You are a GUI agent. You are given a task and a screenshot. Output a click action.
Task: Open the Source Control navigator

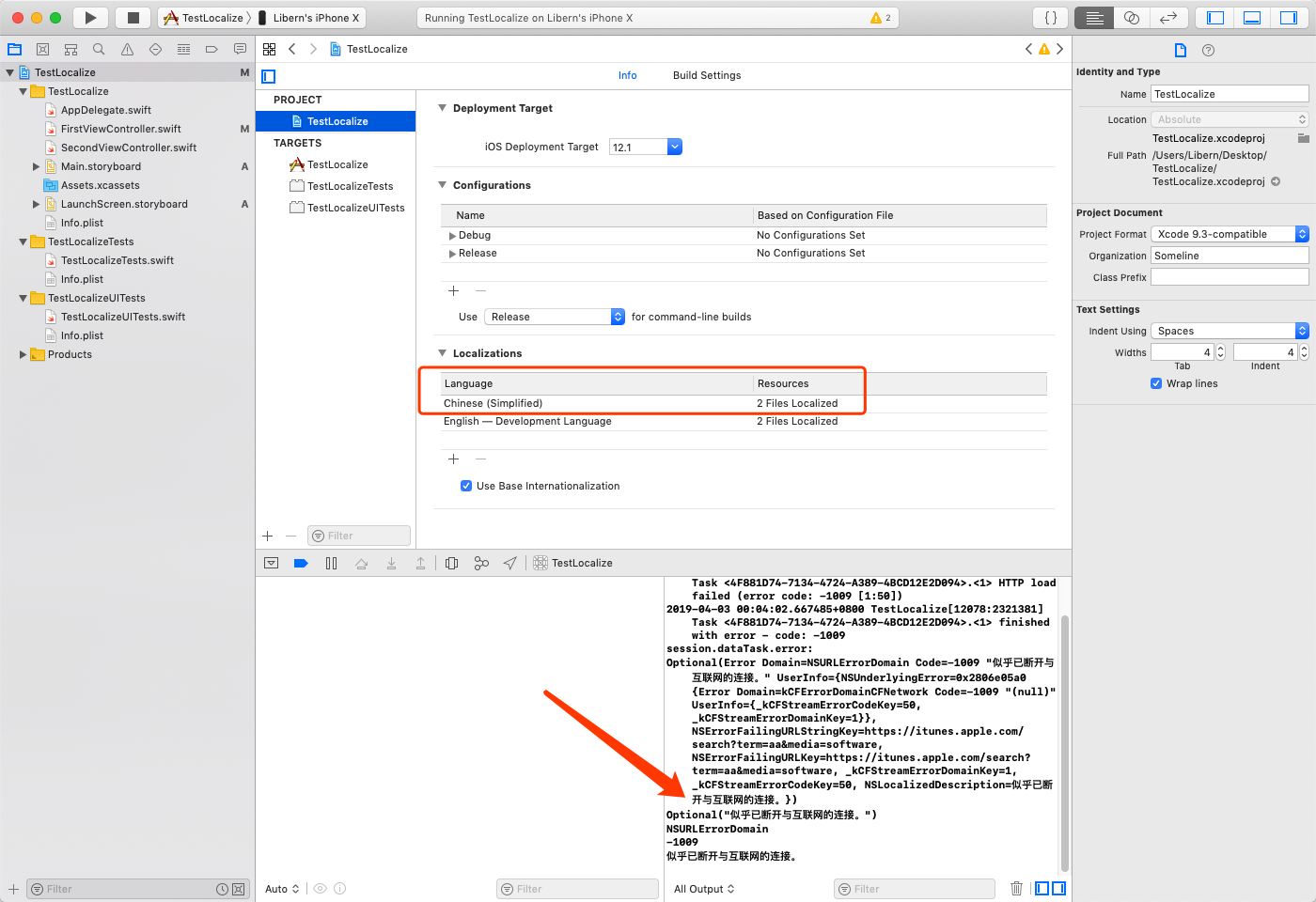tap(42, 49)
